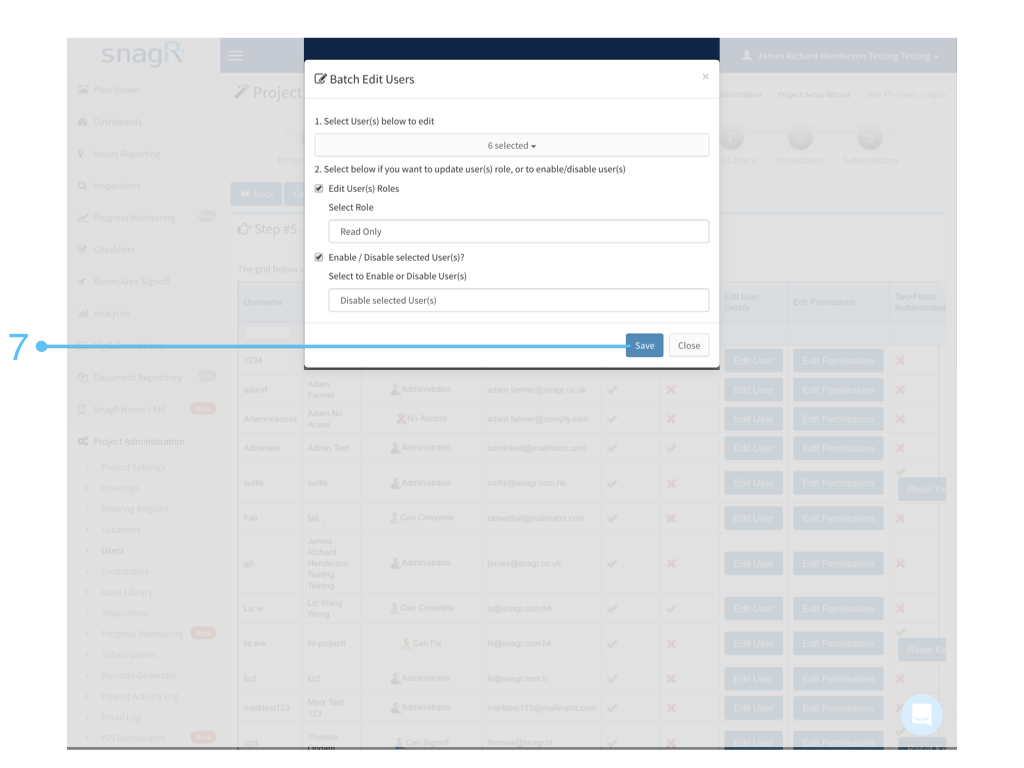
Task: Click the Project Setup Wizard breadcrumb
Action: [x=814, y=95]
